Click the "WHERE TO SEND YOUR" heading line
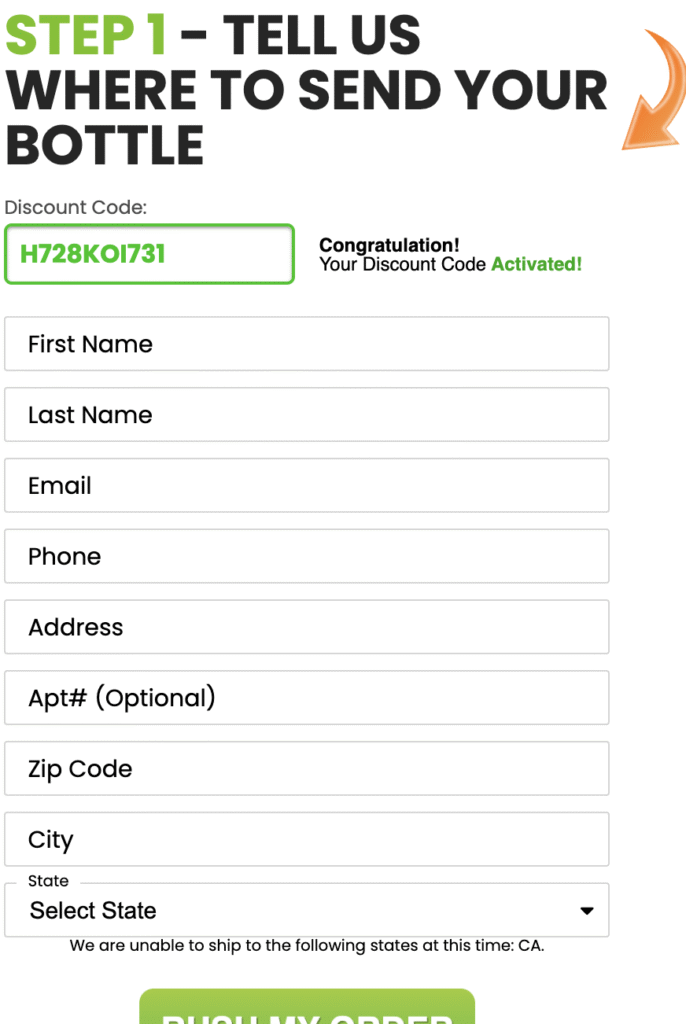Viewport: 686px width, 1024px height. [x=306, y=90]
